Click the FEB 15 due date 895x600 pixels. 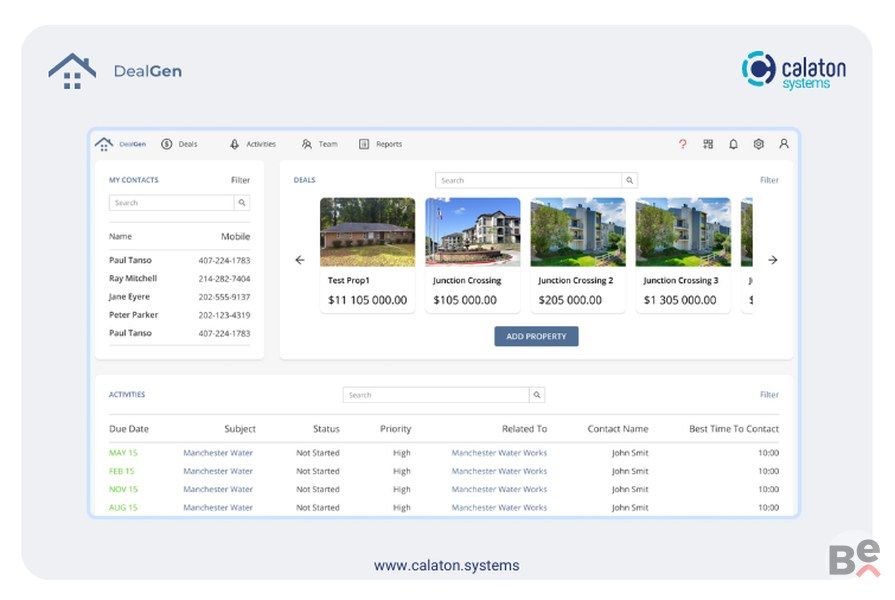point(122,471)
